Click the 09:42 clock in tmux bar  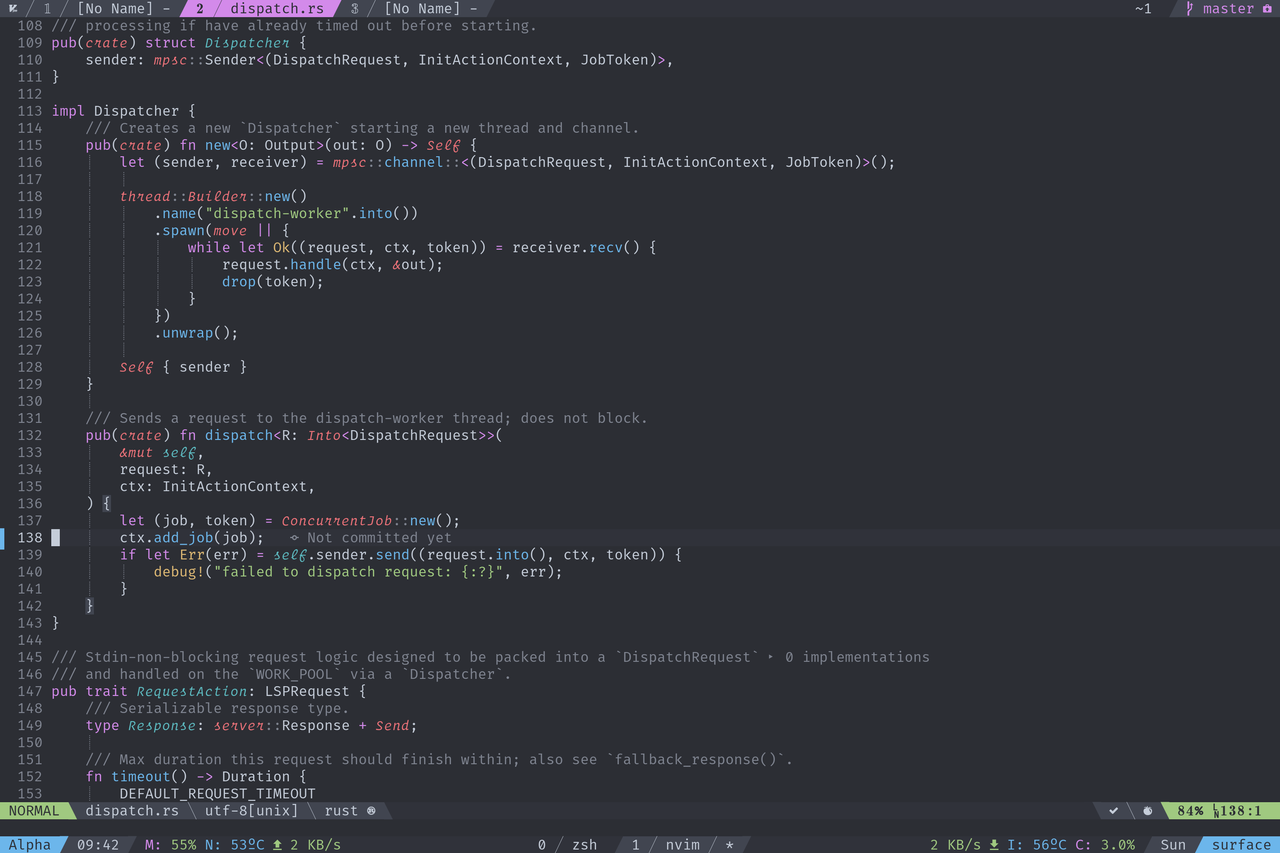coord(98,845)
